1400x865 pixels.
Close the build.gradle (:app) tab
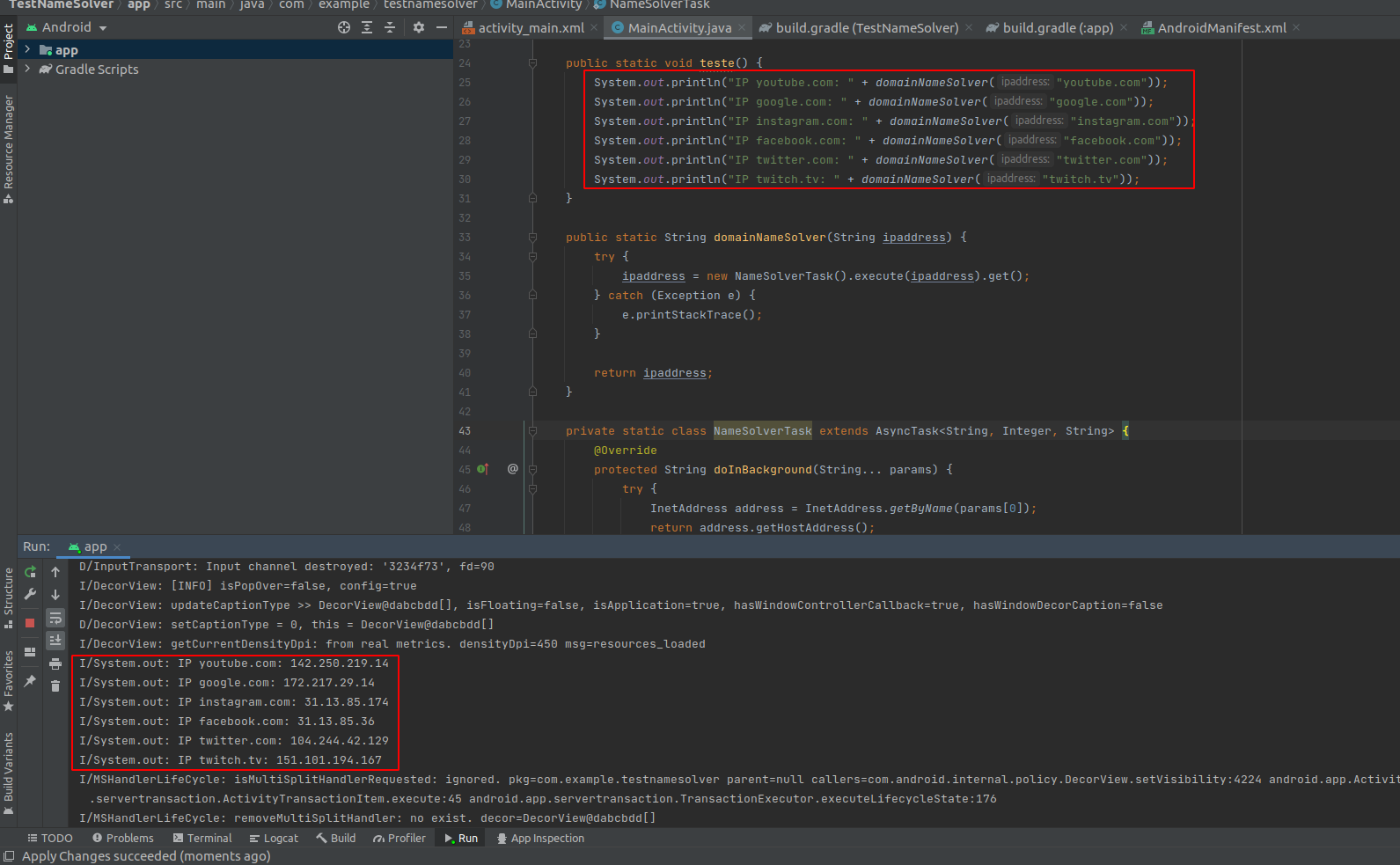(1124, 28)
